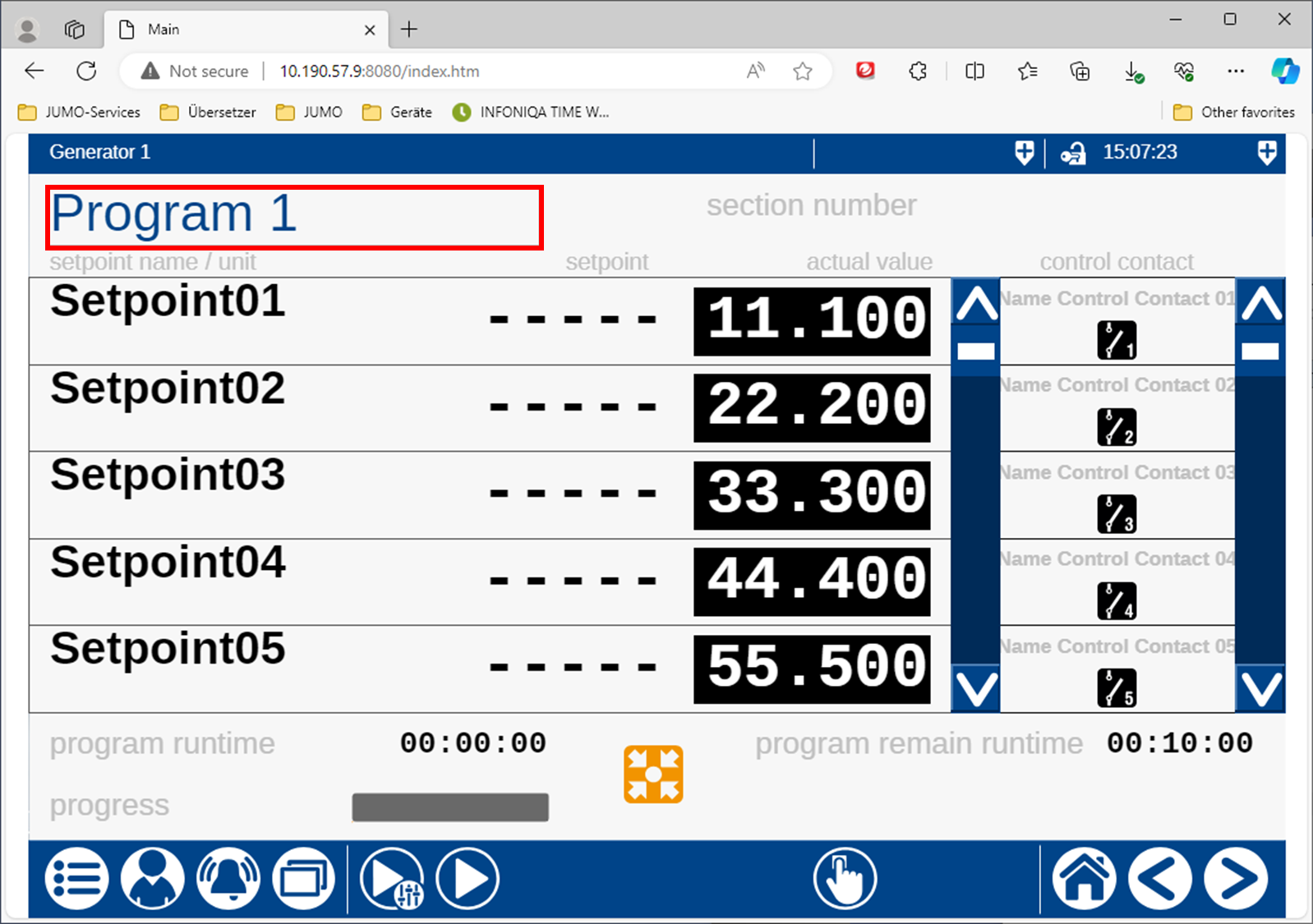
Task: Click the windows overview icon
Action: pyautogui.click(x=303, y=879)
